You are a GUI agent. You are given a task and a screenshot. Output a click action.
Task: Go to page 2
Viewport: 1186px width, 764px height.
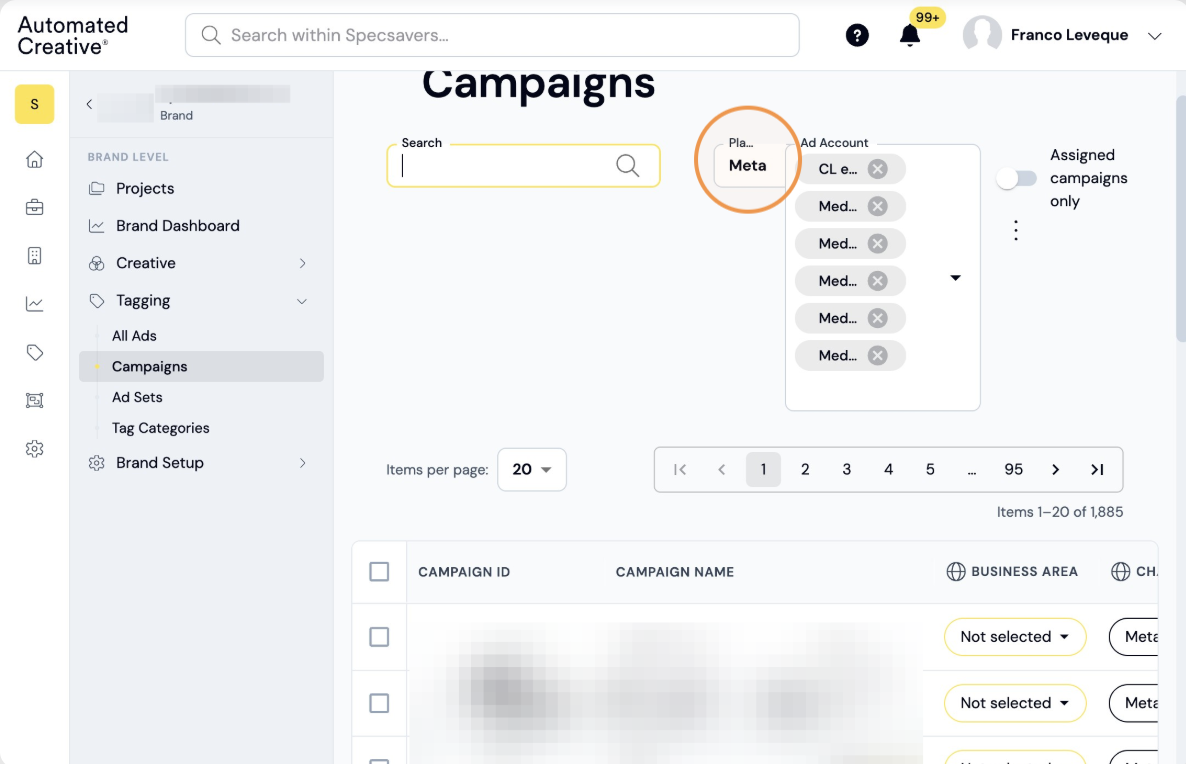(x=805, y=470)
